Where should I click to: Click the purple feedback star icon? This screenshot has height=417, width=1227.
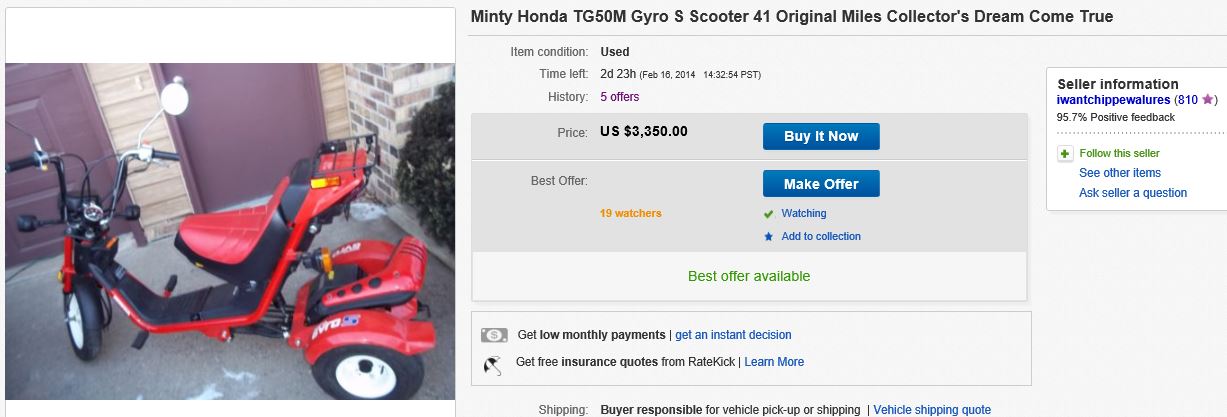tap(1208, 100)
